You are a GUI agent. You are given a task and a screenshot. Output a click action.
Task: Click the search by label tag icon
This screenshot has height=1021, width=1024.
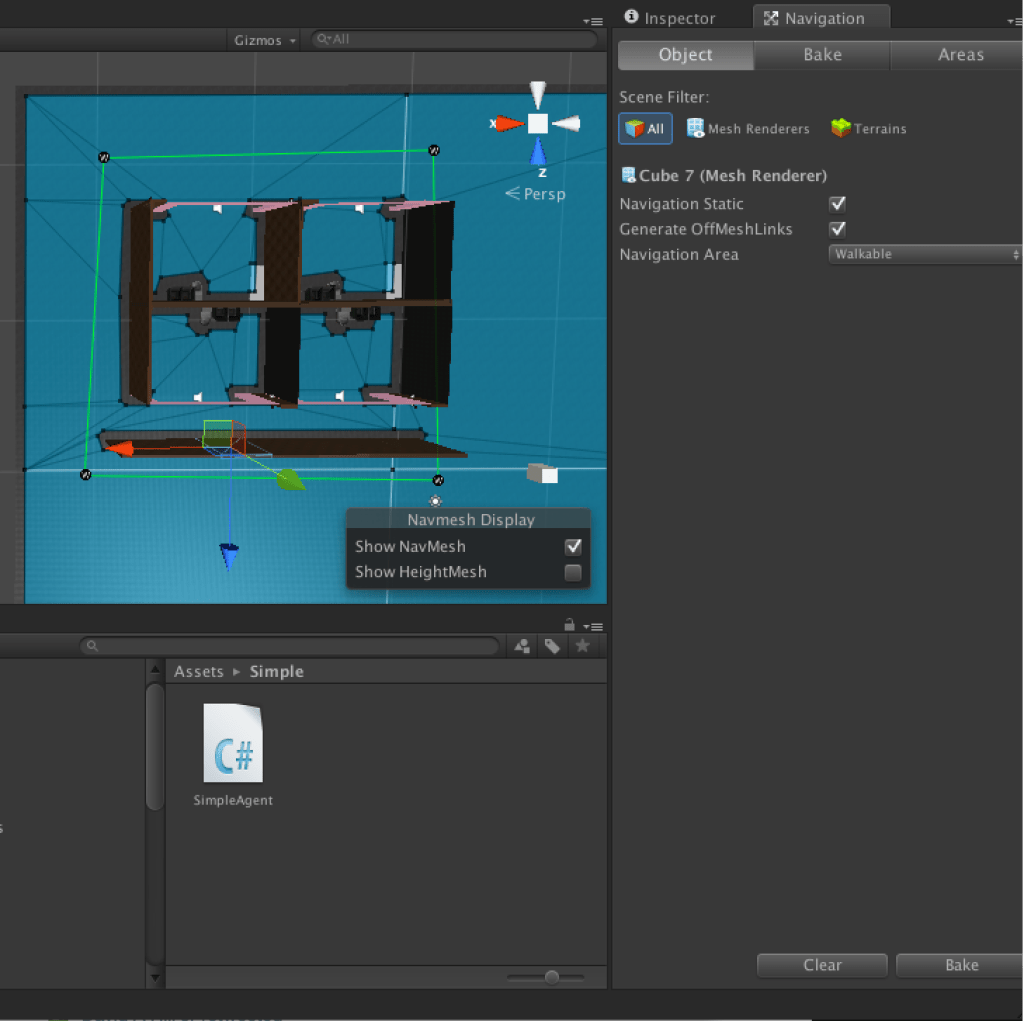tap(552, 647)
